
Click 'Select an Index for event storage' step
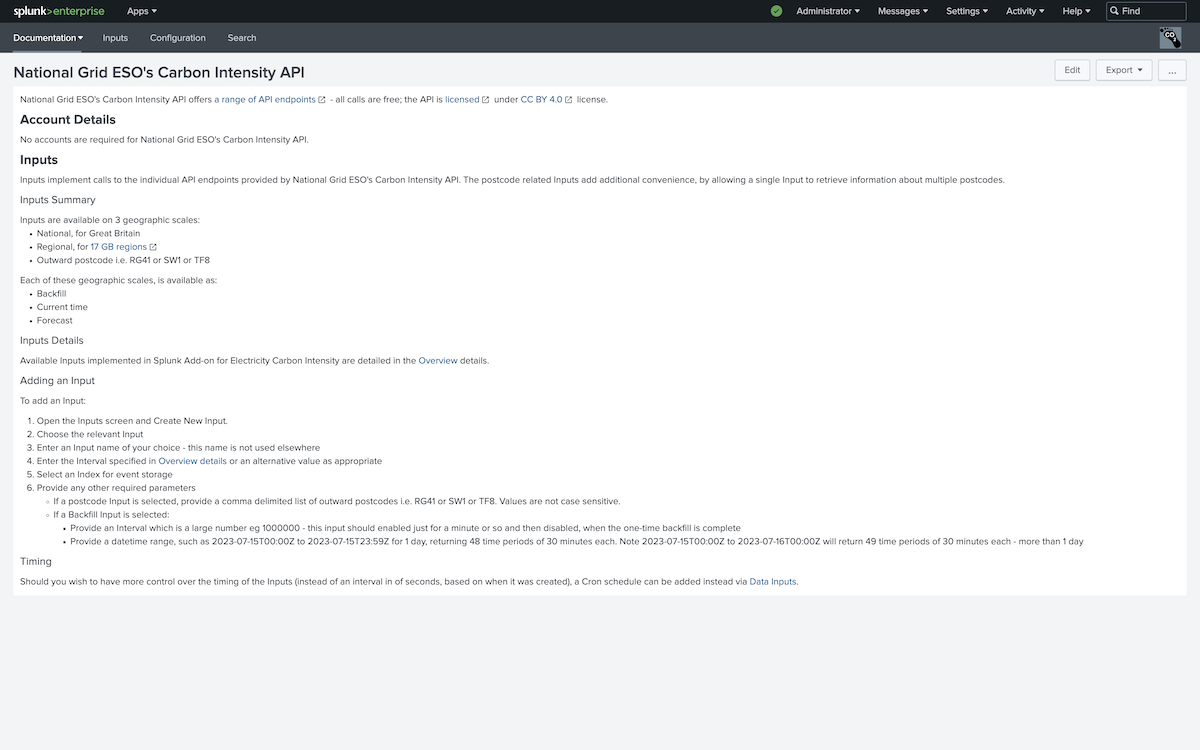pyautogui.click(x=105, y=475)
